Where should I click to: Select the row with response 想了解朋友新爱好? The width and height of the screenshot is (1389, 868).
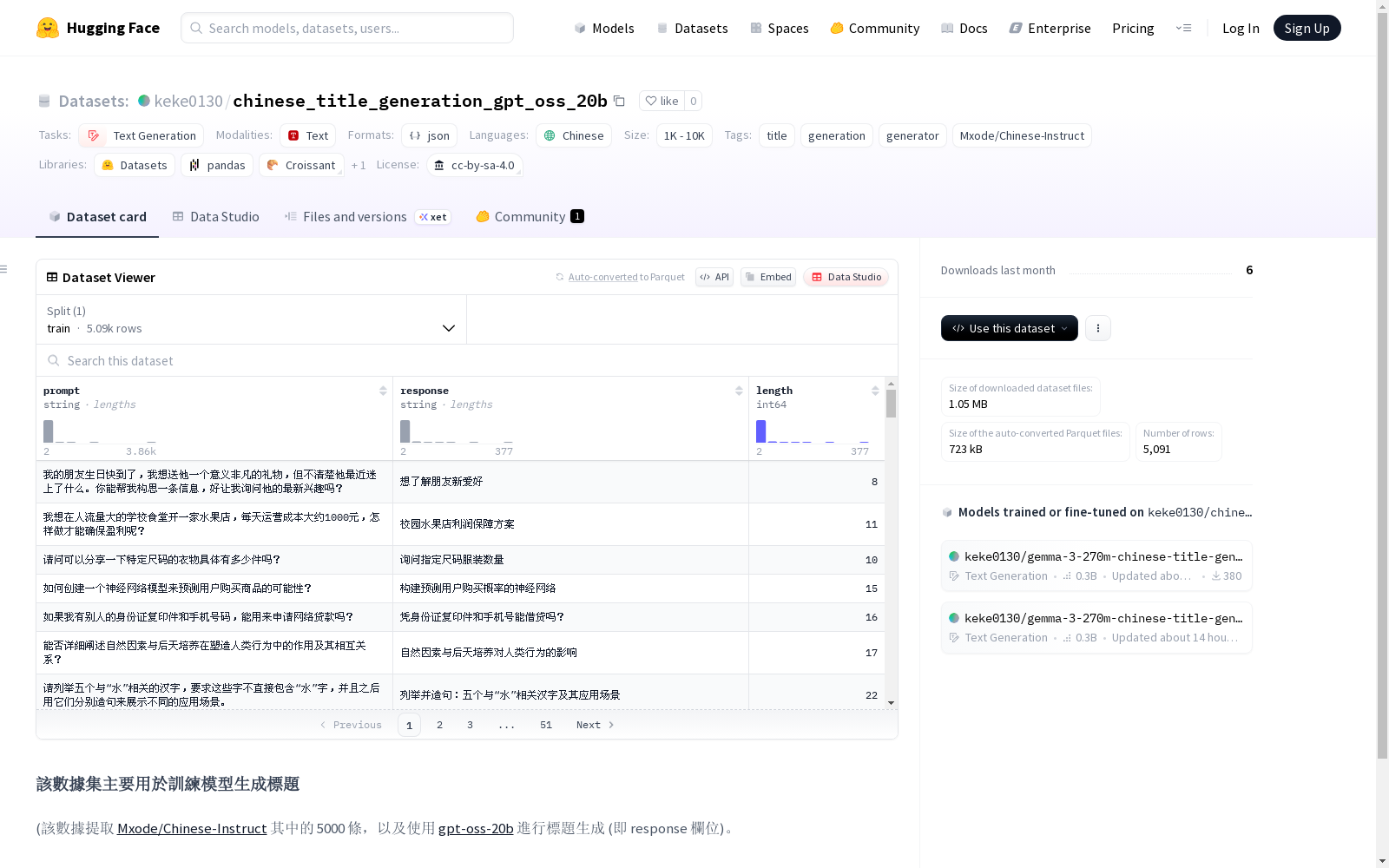tap(461, 482)
